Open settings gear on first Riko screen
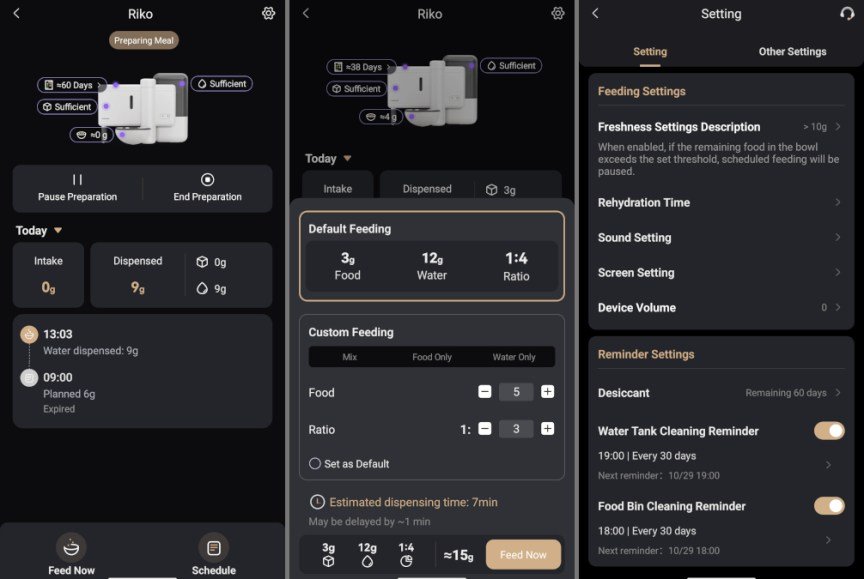Viewport: 864px width, 579px height. coord(268,13)
